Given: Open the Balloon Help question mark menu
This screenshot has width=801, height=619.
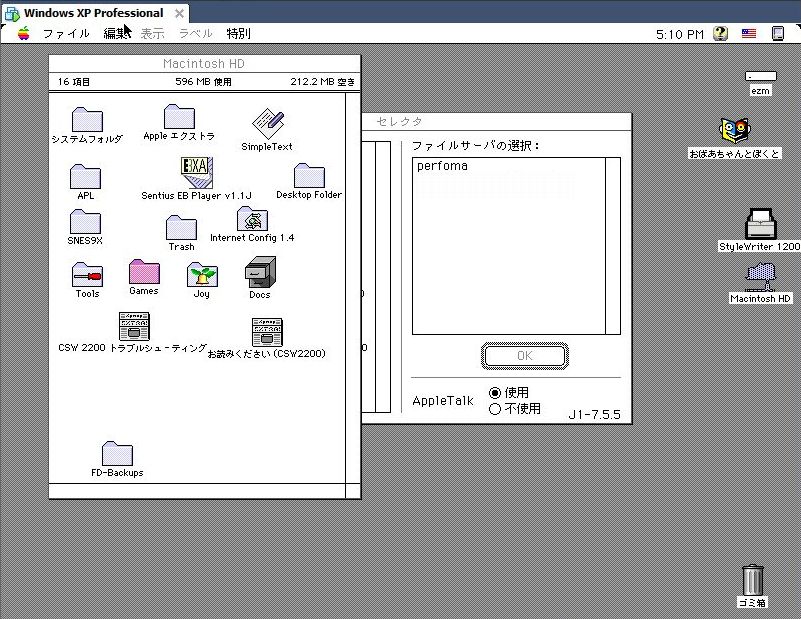Looking at the screenshot, I should (x=721, y=34).
